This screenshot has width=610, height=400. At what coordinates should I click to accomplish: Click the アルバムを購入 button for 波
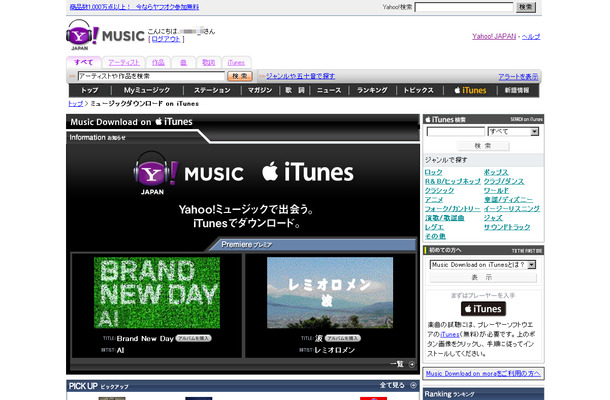coord(343,338)
